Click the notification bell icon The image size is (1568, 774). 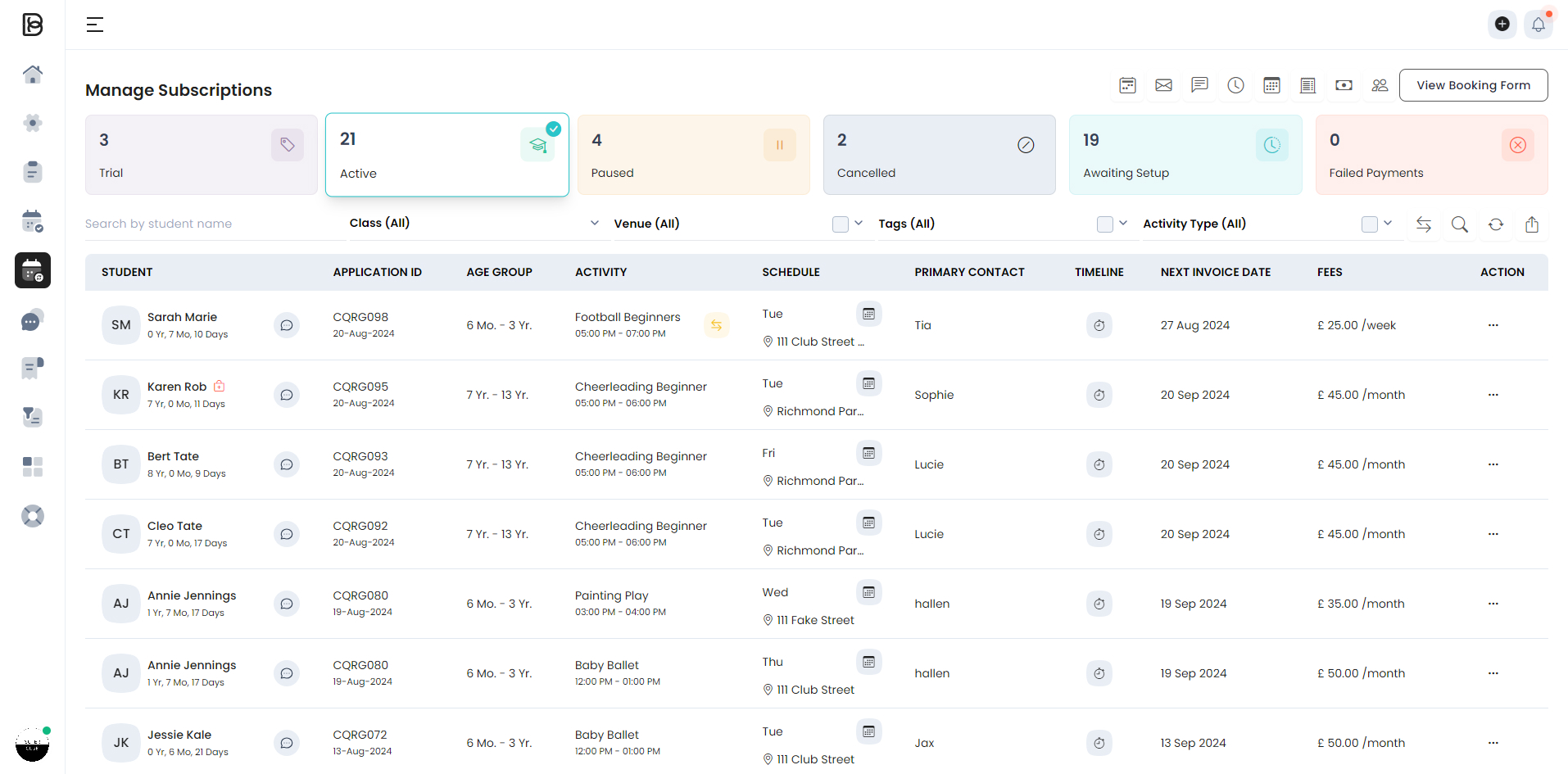click(x=1538, y=25)
